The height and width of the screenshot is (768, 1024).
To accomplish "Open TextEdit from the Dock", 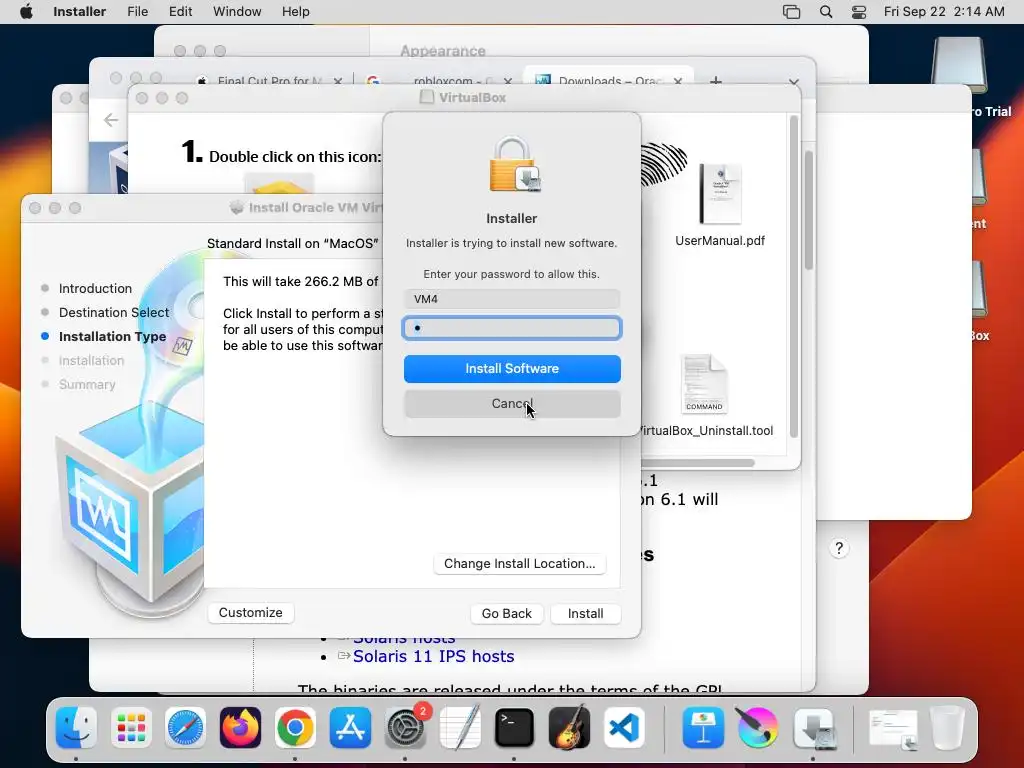I will (460, 728).
